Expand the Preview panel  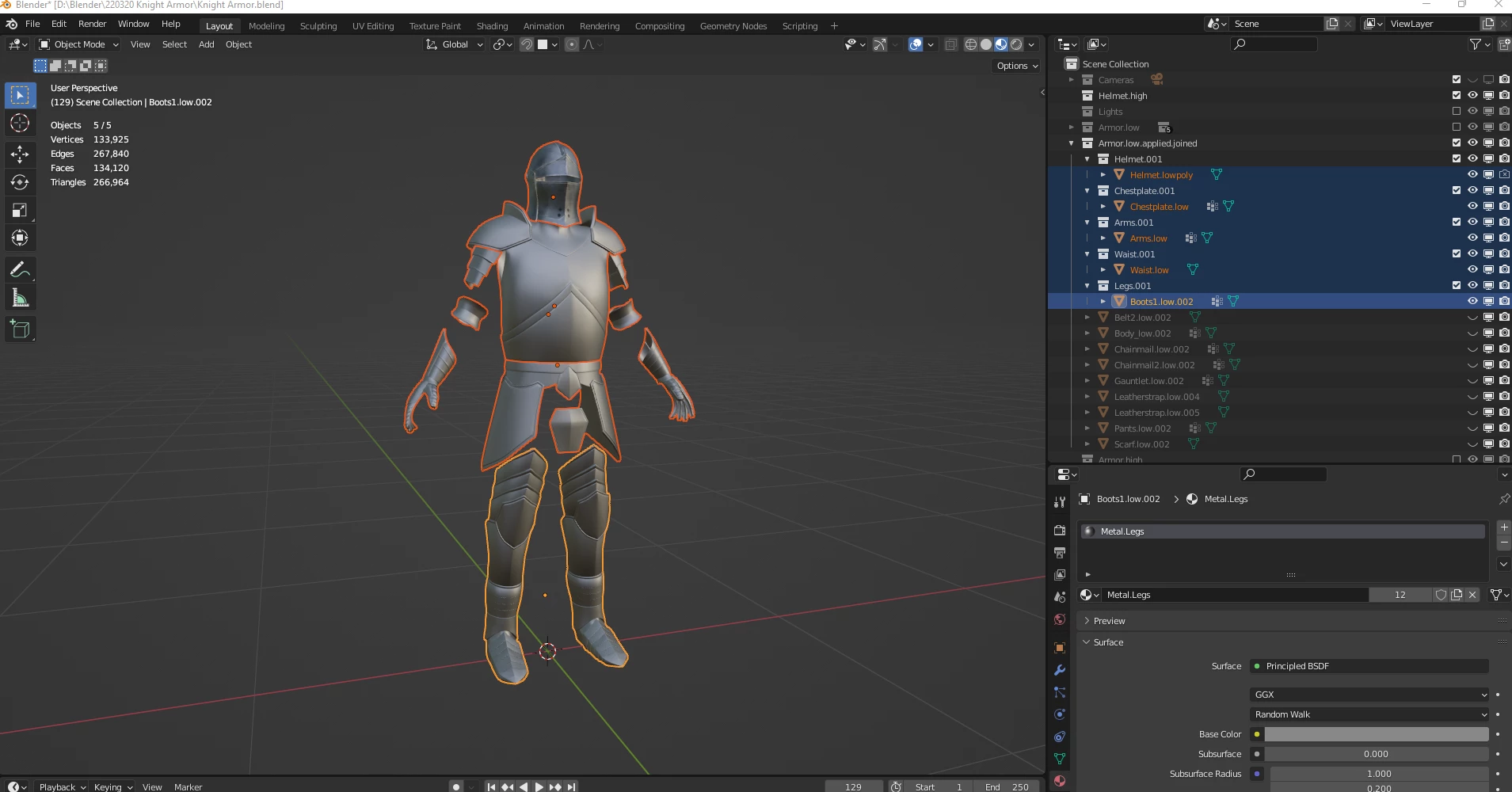point(1109,621)
